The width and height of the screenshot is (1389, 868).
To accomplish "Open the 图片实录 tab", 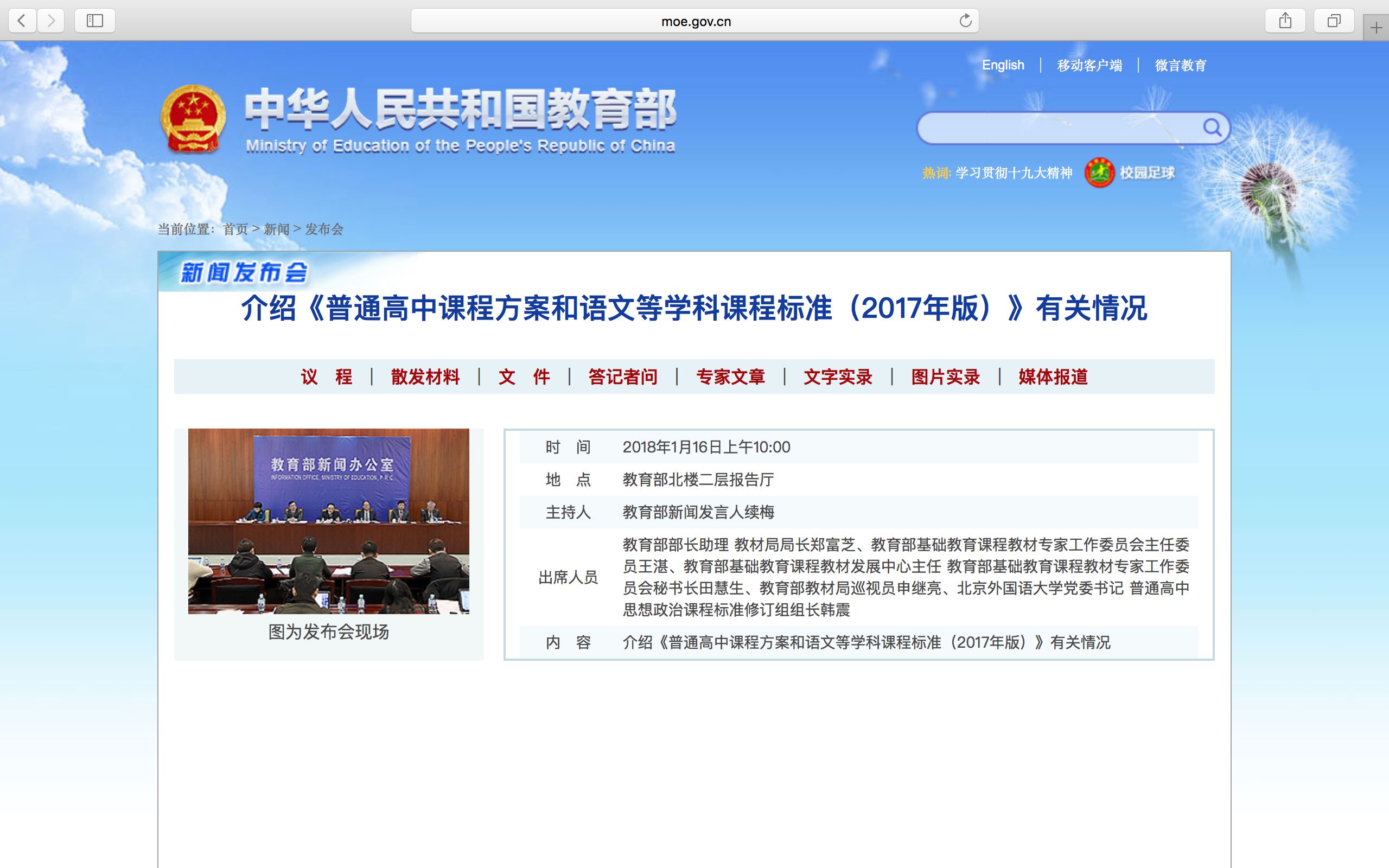I will 945,377.
